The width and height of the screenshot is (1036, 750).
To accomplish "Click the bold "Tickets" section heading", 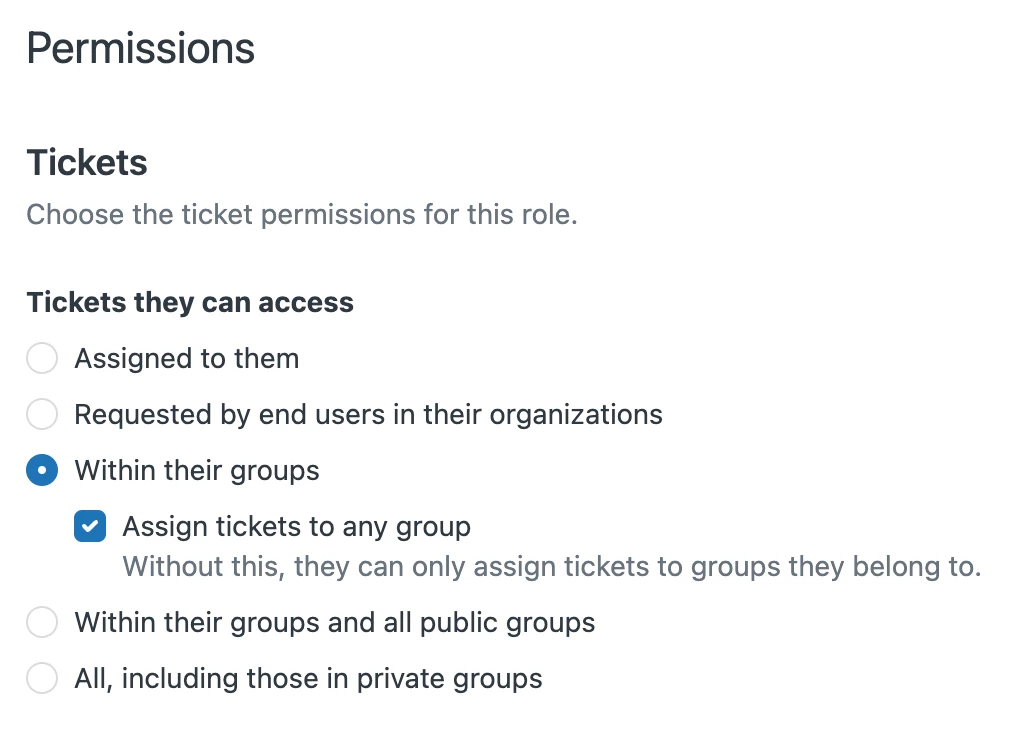I will 87,163.
